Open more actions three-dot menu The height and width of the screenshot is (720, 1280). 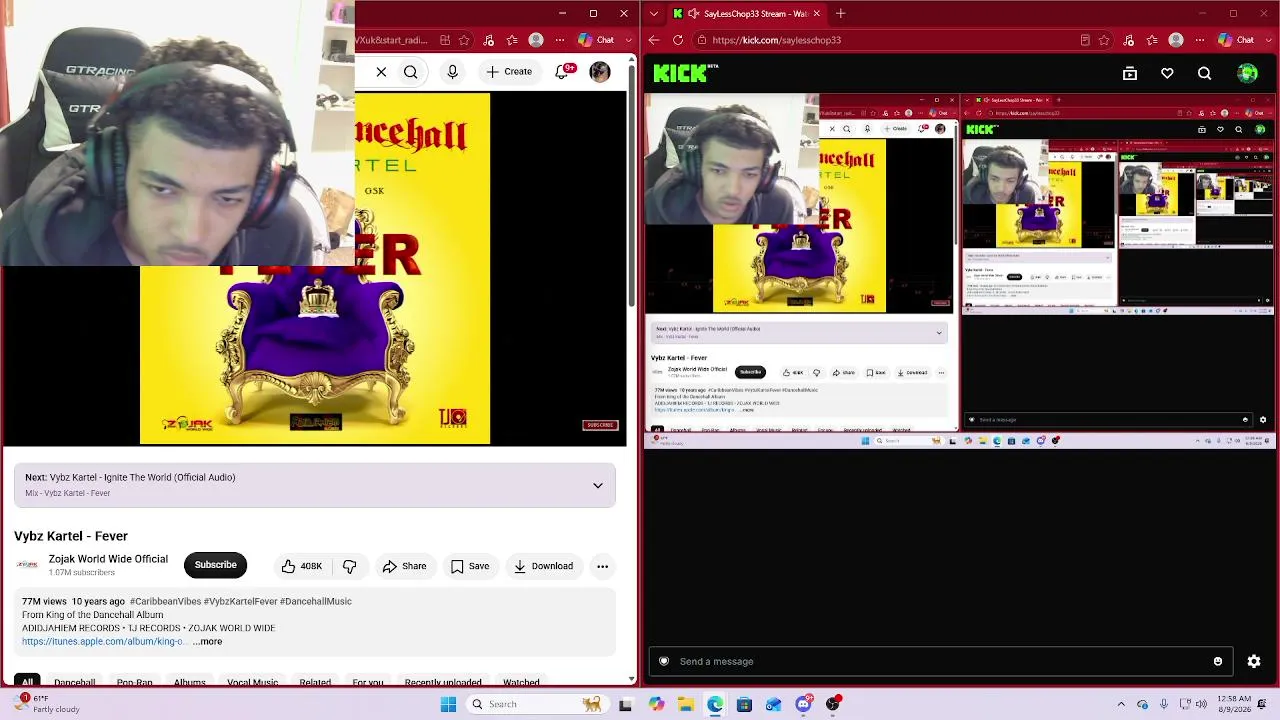[x=602, y=566]
